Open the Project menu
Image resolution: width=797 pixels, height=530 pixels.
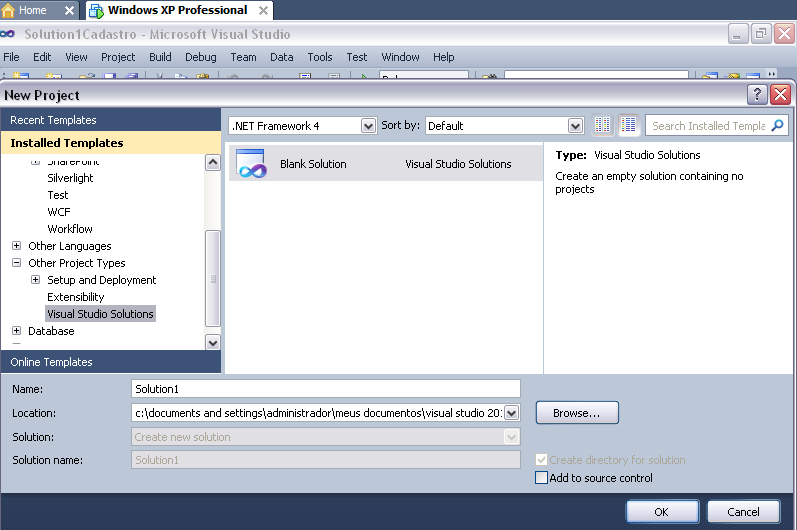click(x=118, y=57)
